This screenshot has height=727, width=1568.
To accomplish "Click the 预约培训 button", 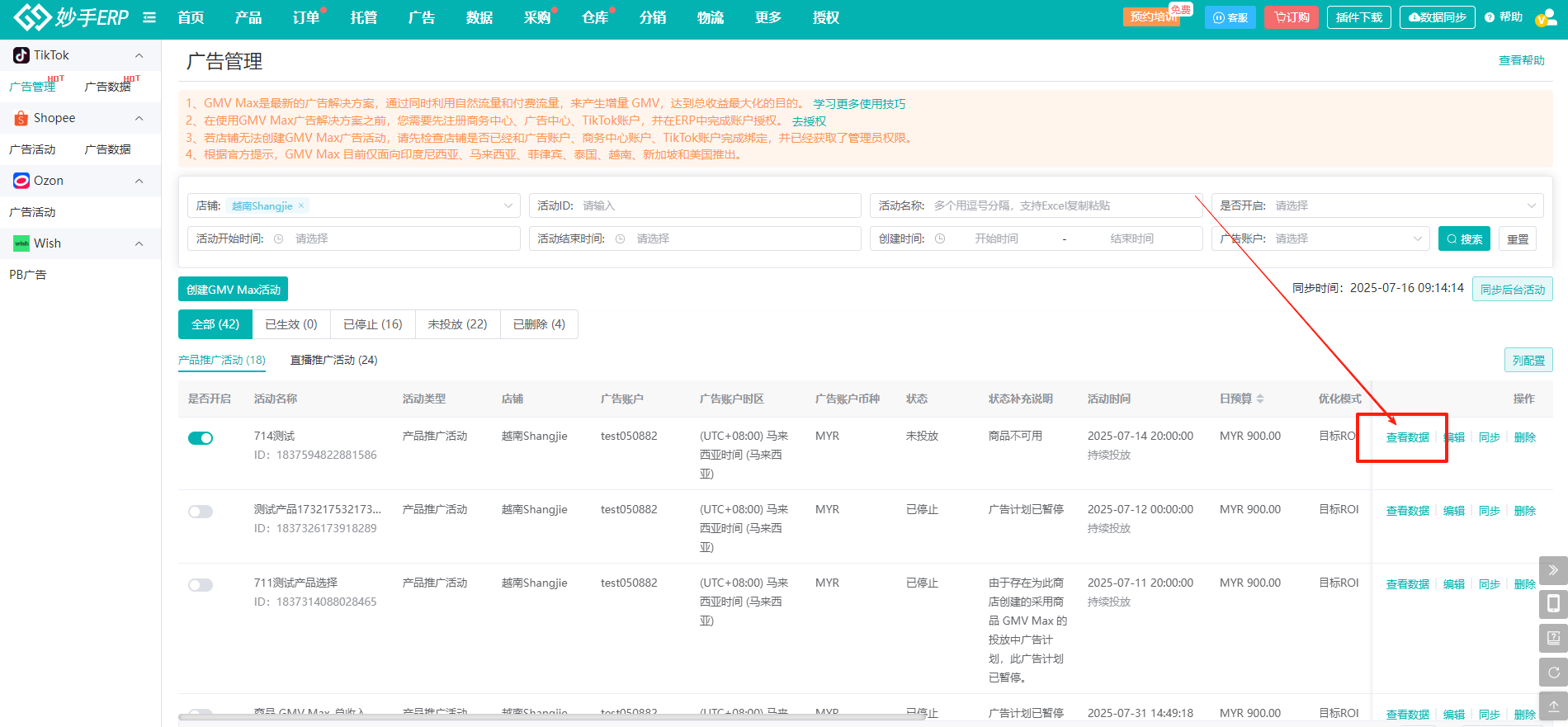I will 1153,17.
